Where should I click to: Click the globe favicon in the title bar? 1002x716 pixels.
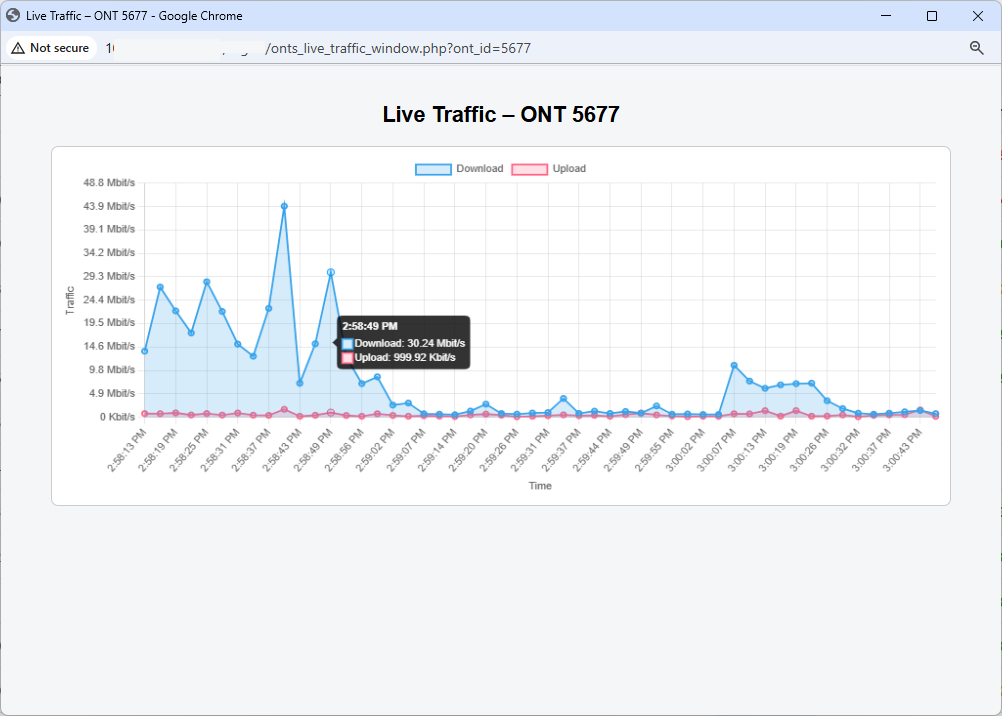click(x=14, y=15)
